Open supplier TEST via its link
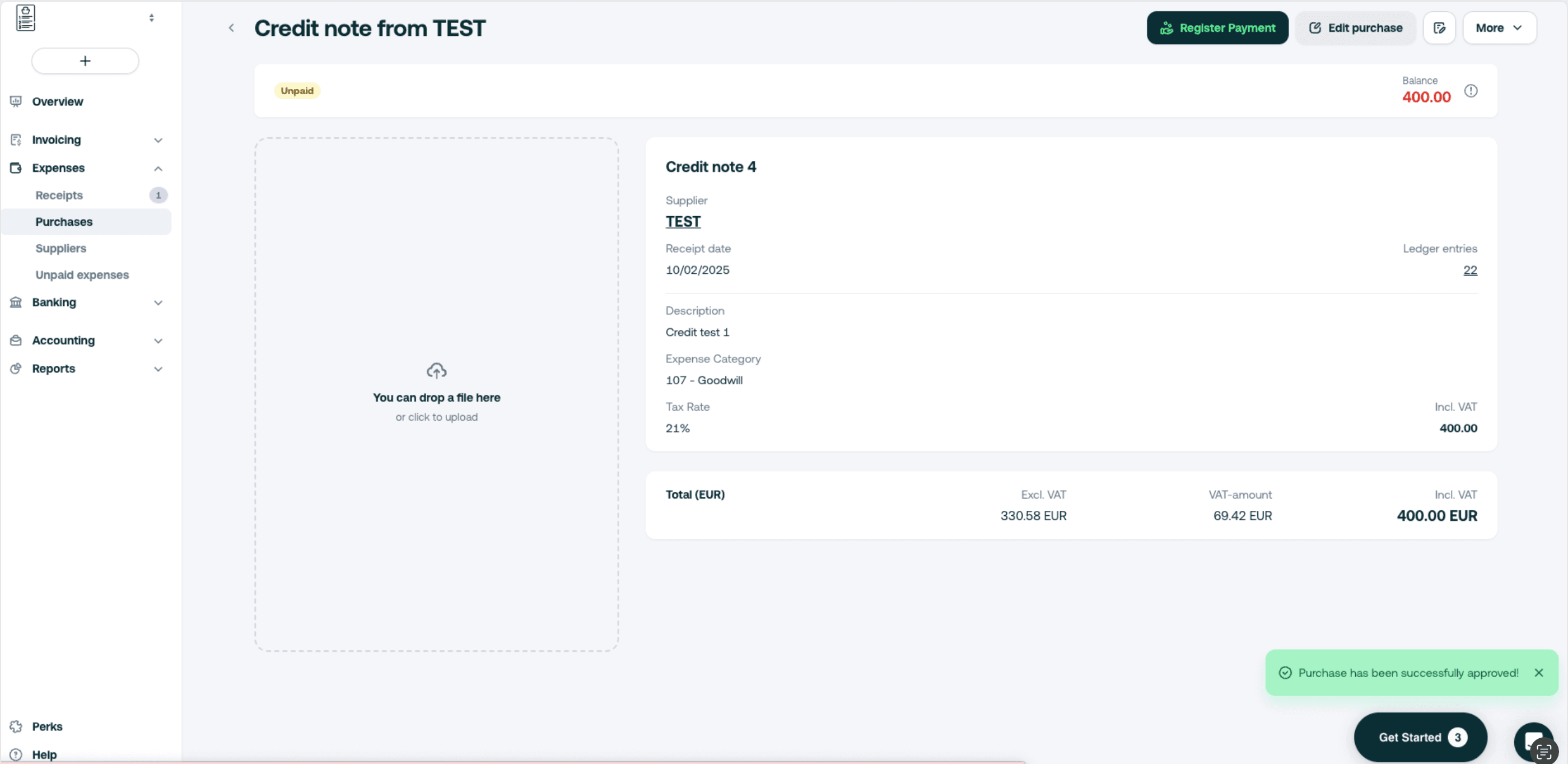Screen dimensions: 1568x764 tap(683, 222)
